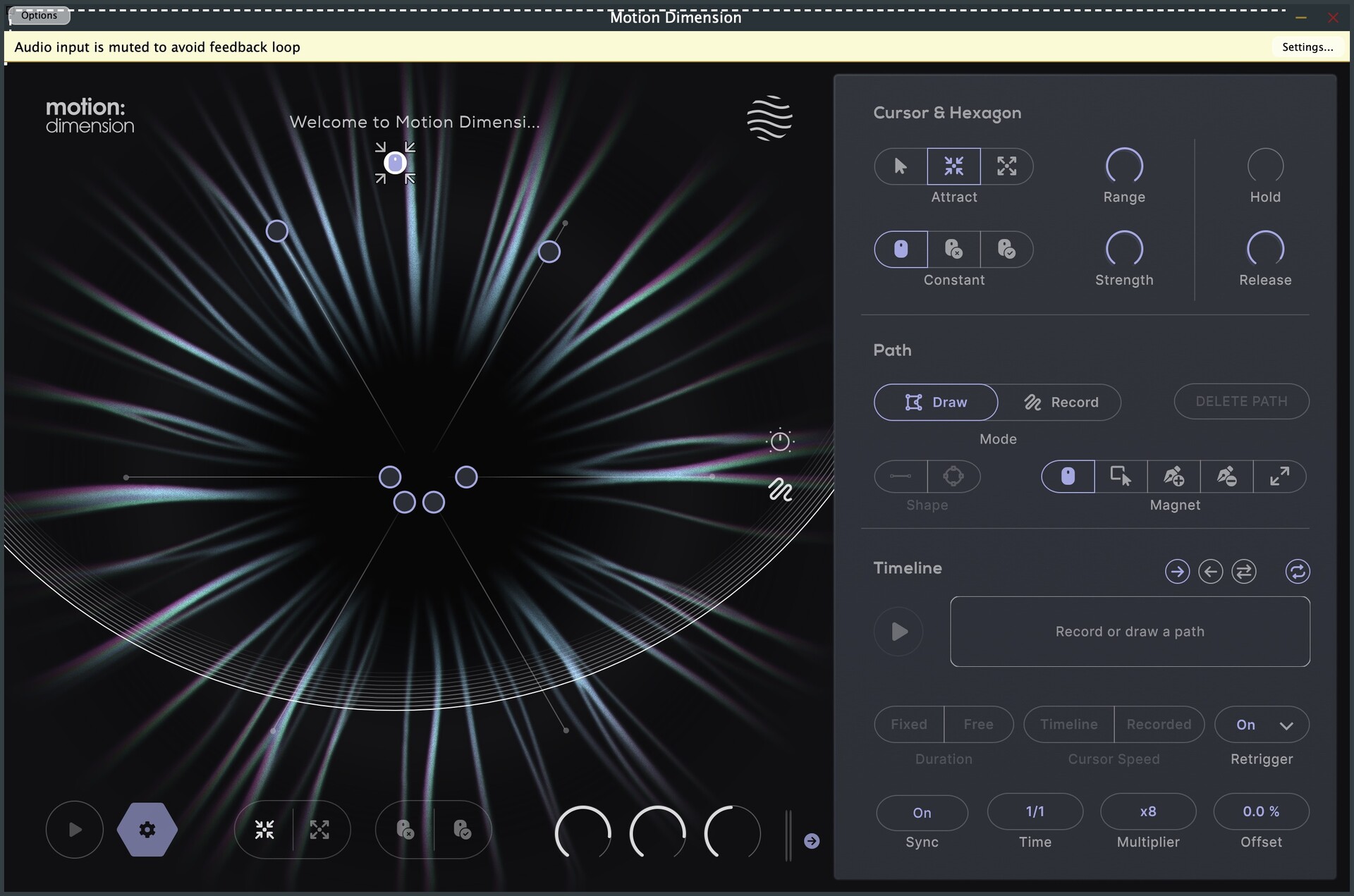Switch path mode to Record
The height and width of the screenshot is (896, 1354).
pyautogui.click(x=1060, y=402)
